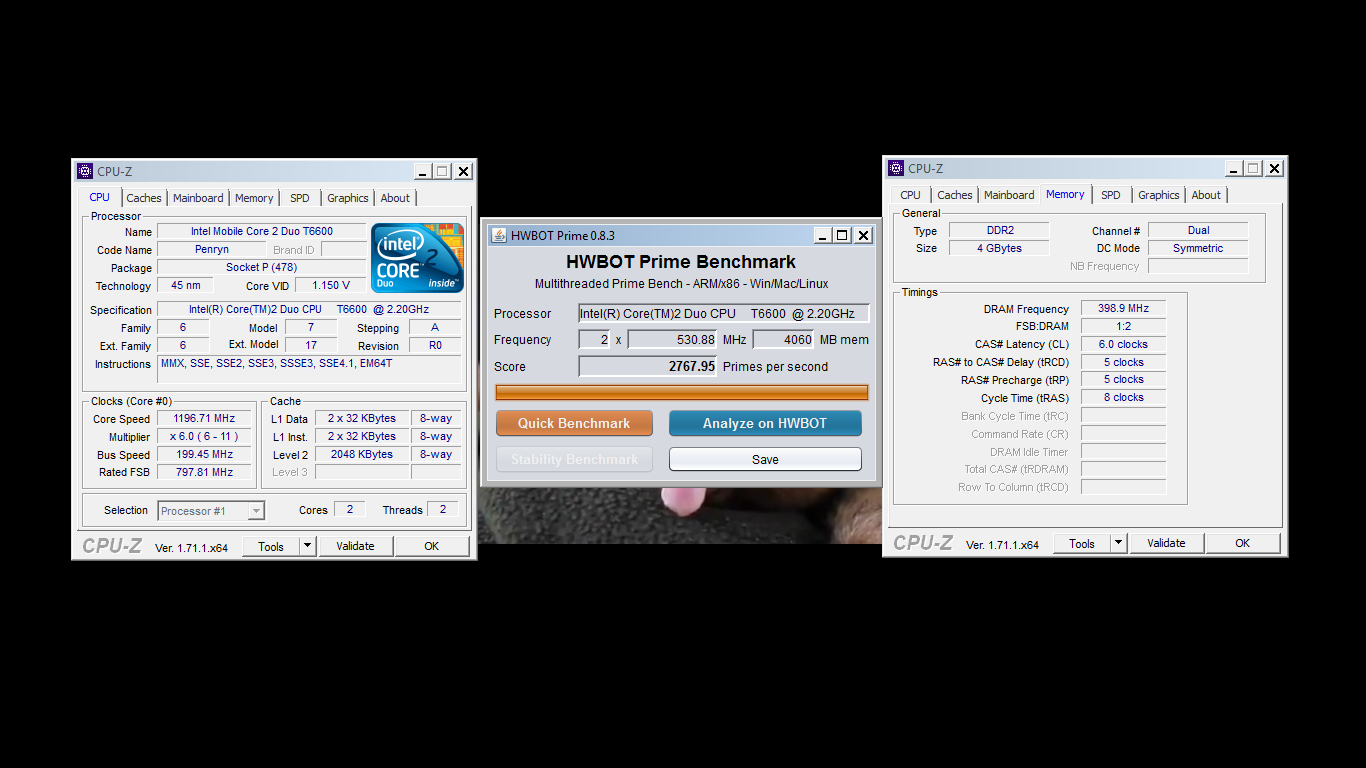Open the Graphics tab in left CPU-Z window
Image resolution: width=1366 pixels, height=768 pixels.
[348, 198]
